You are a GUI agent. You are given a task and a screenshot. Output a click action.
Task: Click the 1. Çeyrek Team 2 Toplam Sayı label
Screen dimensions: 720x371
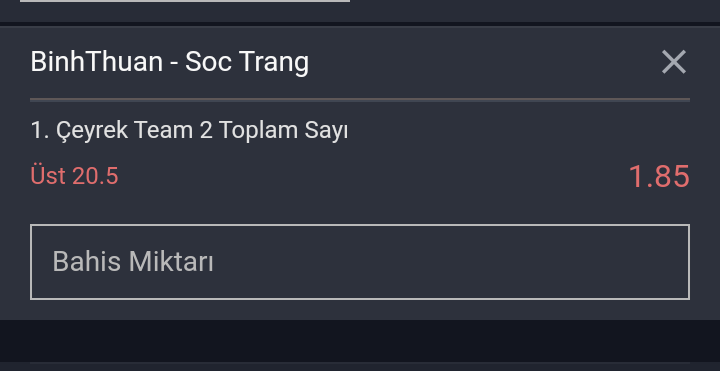click(189, 130)
